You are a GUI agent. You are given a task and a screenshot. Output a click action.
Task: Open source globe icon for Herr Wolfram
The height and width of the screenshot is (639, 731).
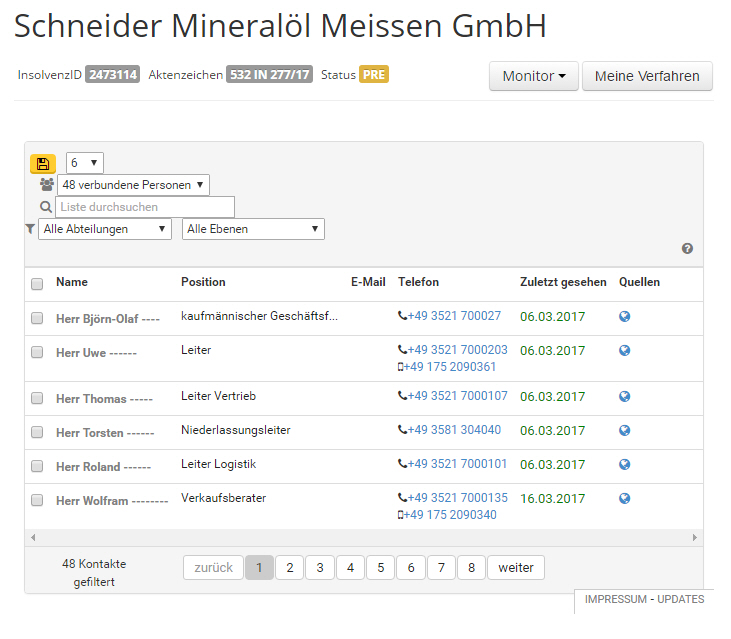[625, 498]
